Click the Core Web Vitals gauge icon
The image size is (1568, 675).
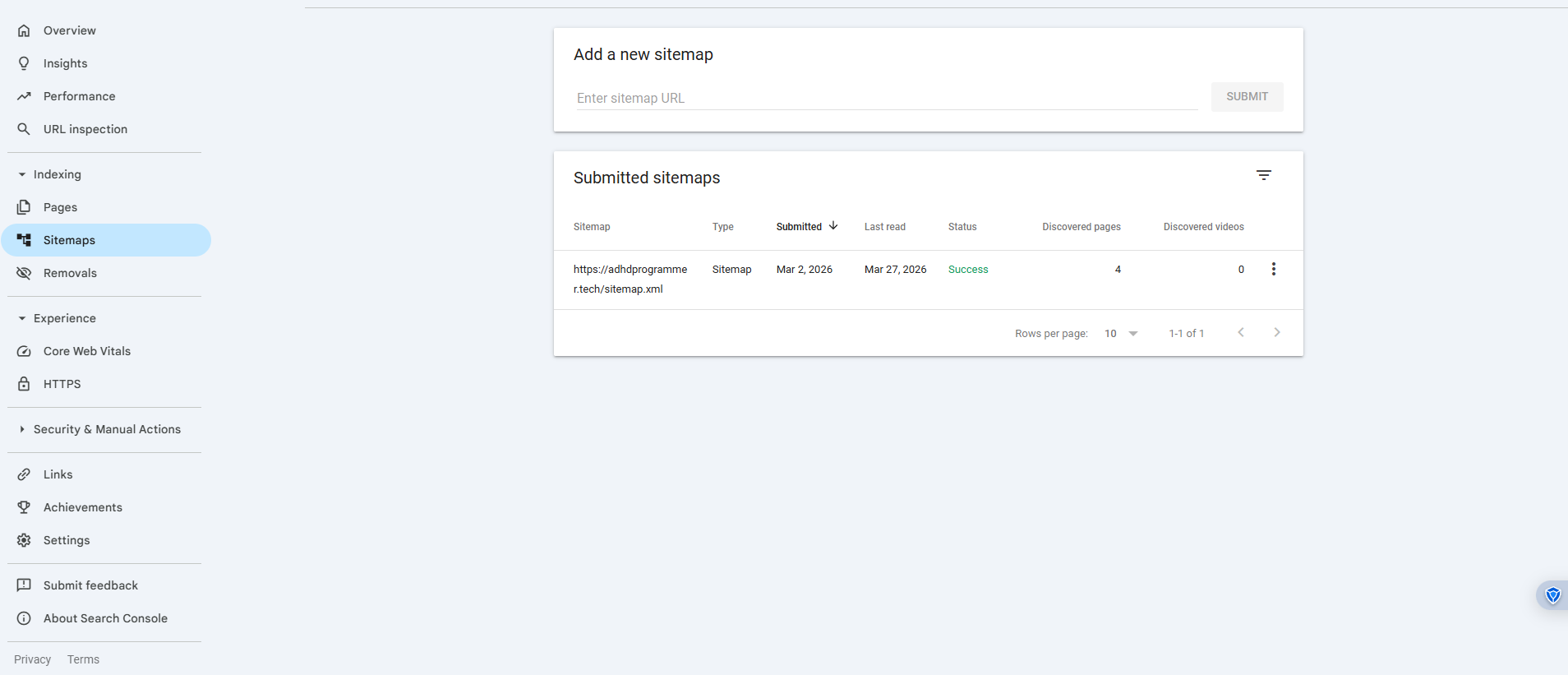point(25,351)
